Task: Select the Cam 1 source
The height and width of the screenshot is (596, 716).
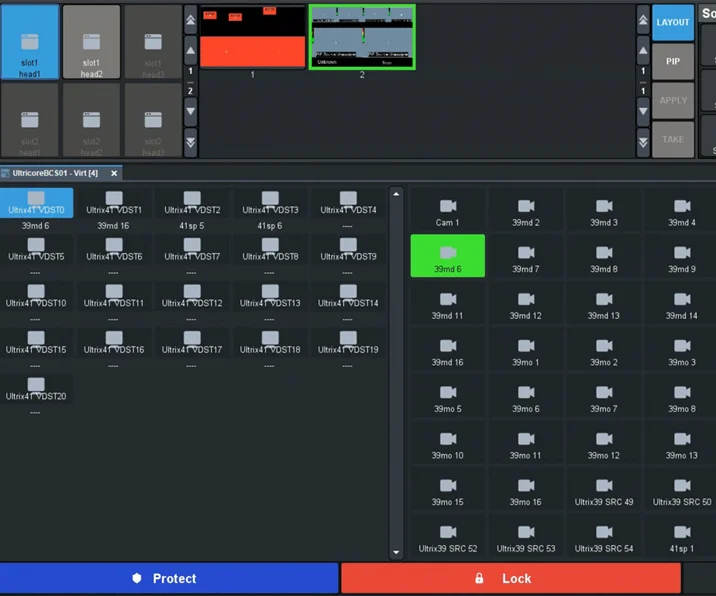Action: [x=448, y=209]
